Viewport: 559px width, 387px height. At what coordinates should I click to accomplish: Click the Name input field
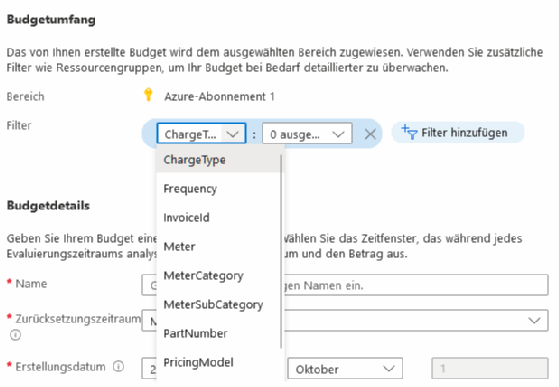[345, 285]
